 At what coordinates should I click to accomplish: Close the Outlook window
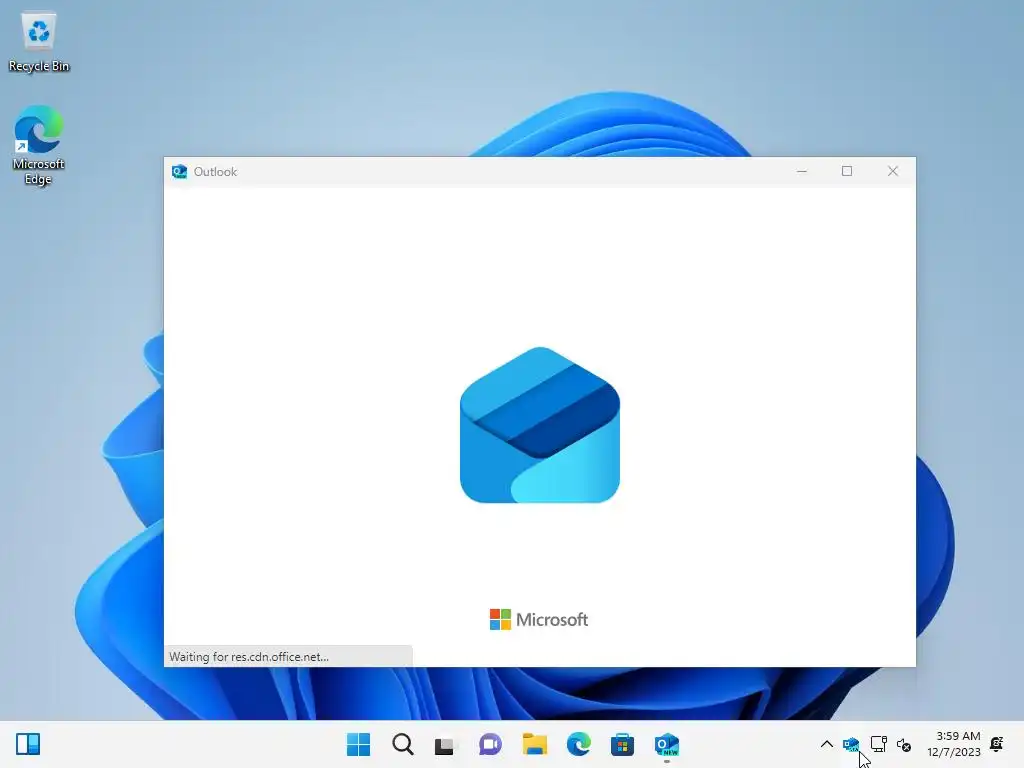tap(893, 171)
